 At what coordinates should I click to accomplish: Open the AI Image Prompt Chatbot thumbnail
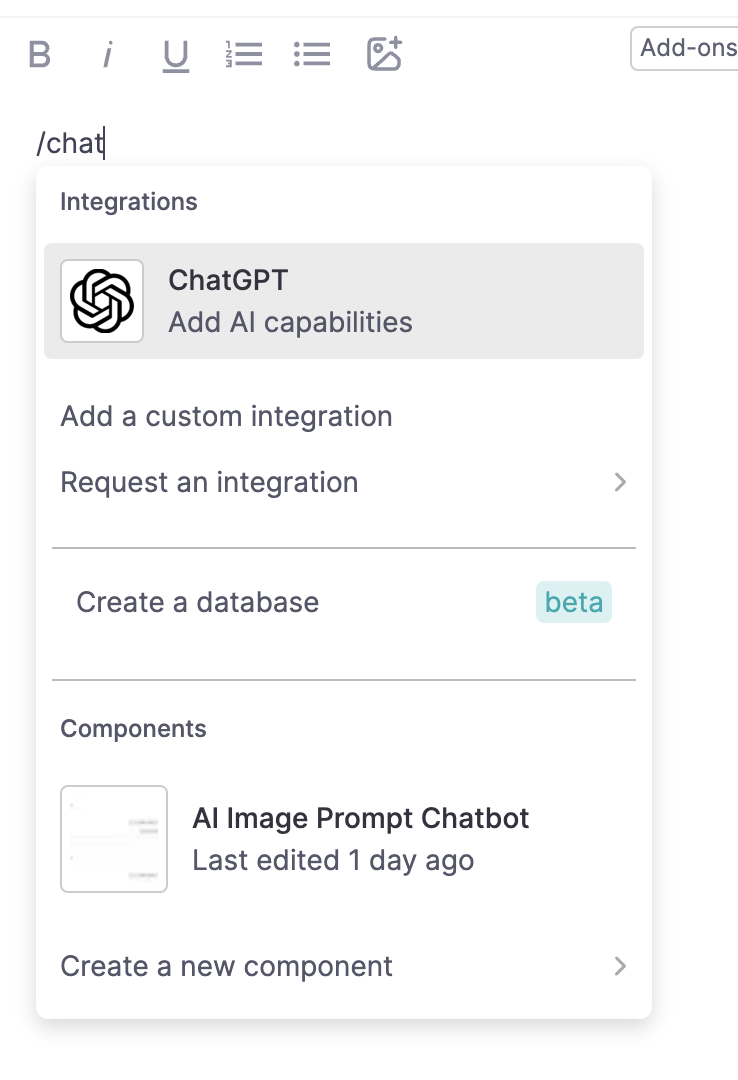tap(114, 838)
